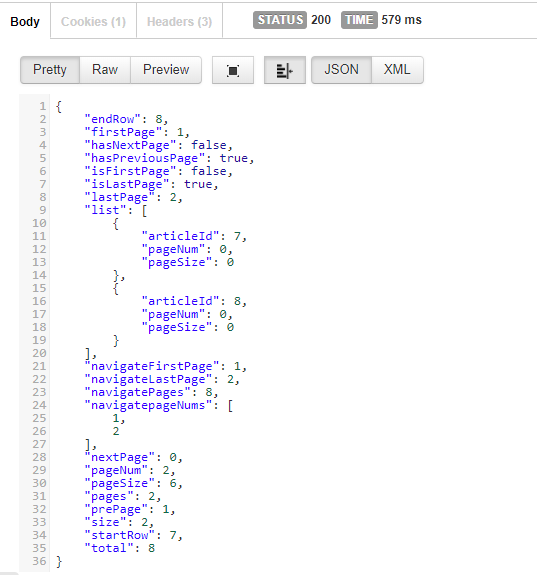The width and height of the screenshot is (537, 575).
Task: Open the Headers (3) tab
Action: (x=179, y=22)
